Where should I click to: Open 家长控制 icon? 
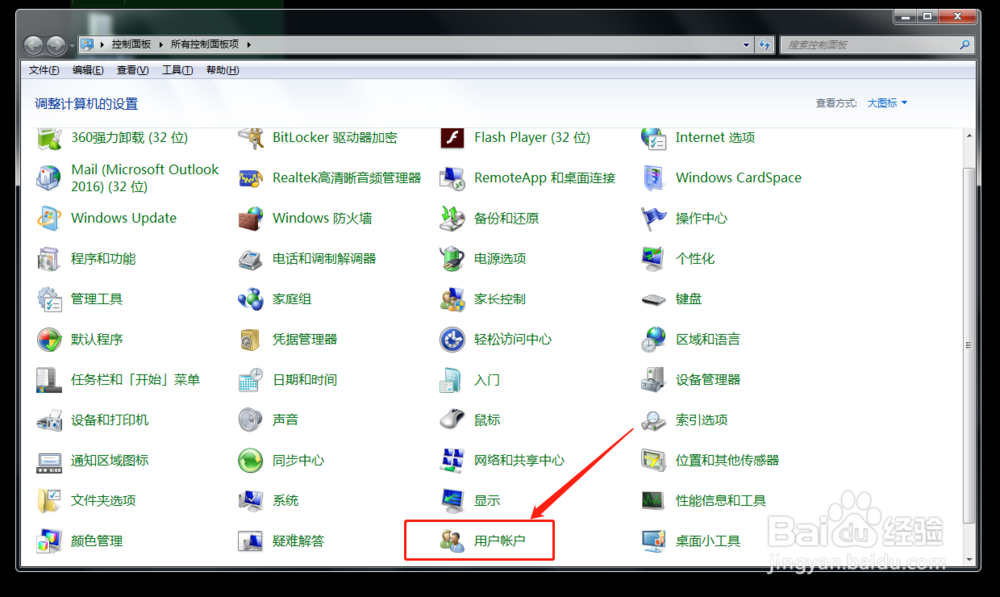452,299
